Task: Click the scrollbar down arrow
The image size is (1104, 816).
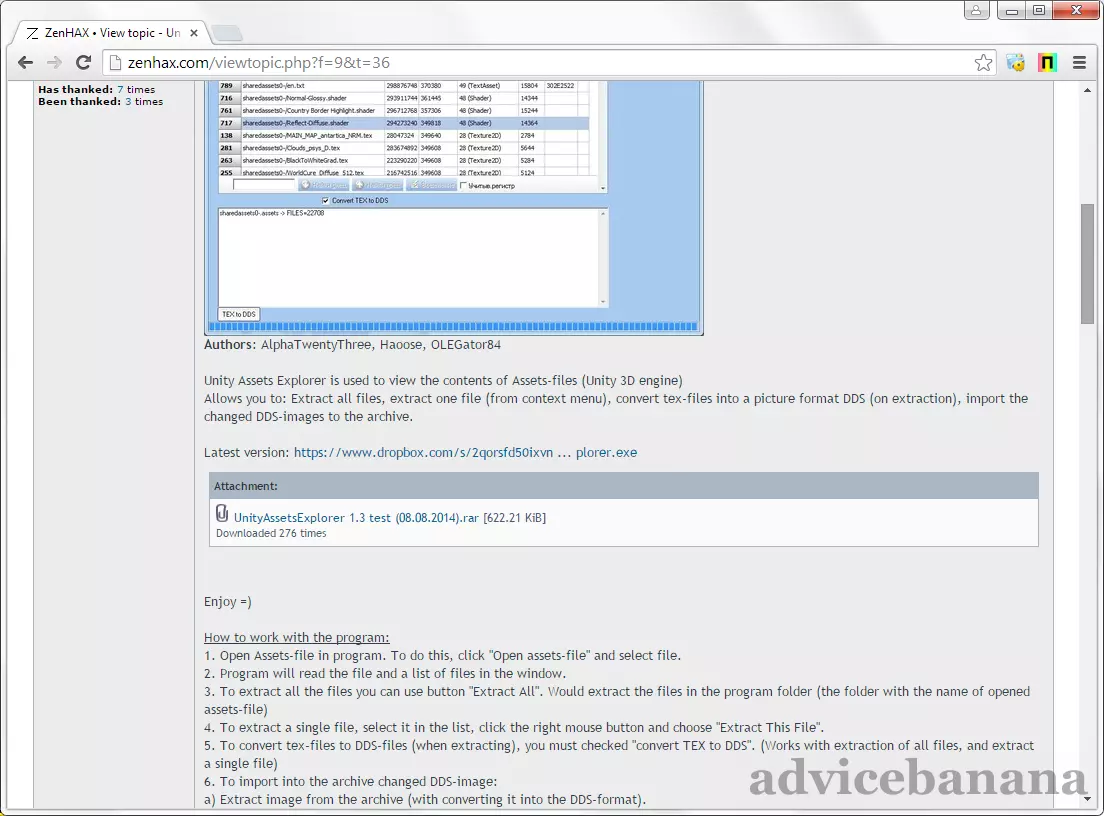Action: pyautogui.click(x=1087, y=798)
